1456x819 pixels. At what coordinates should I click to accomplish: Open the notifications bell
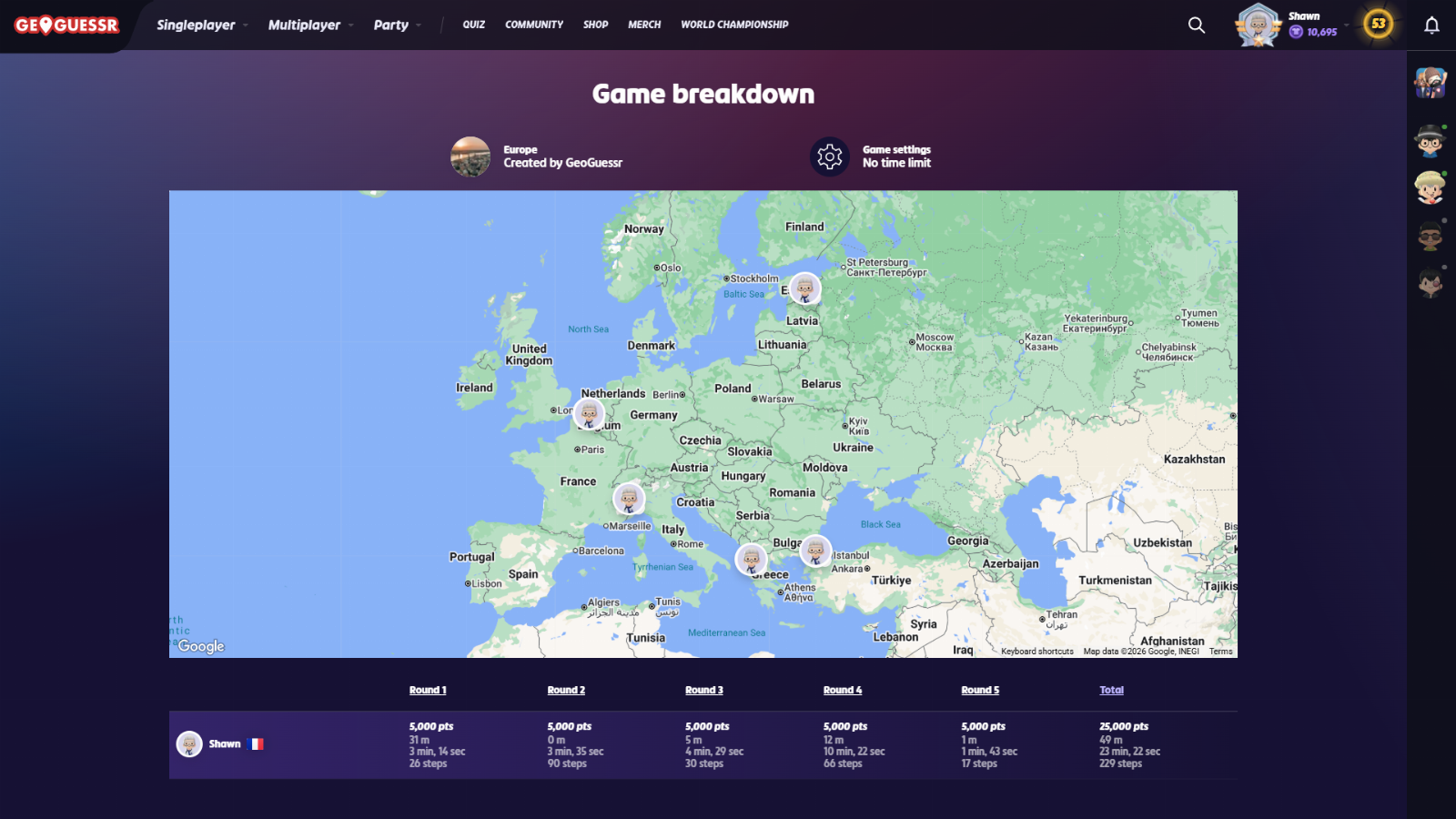(x=1431, y=25)
